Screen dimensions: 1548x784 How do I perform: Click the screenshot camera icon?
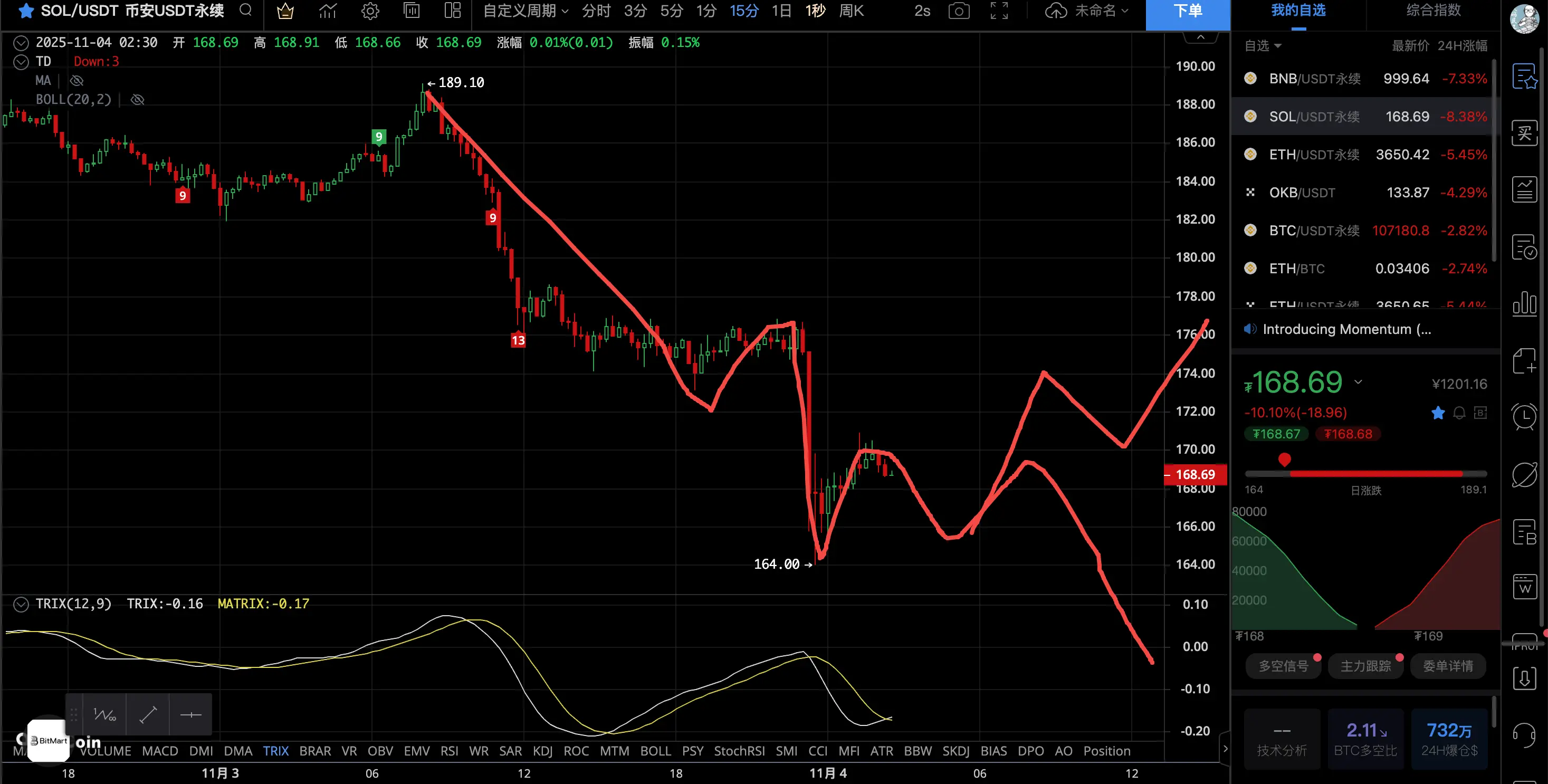pyautogui.click(x=959, y=11)
